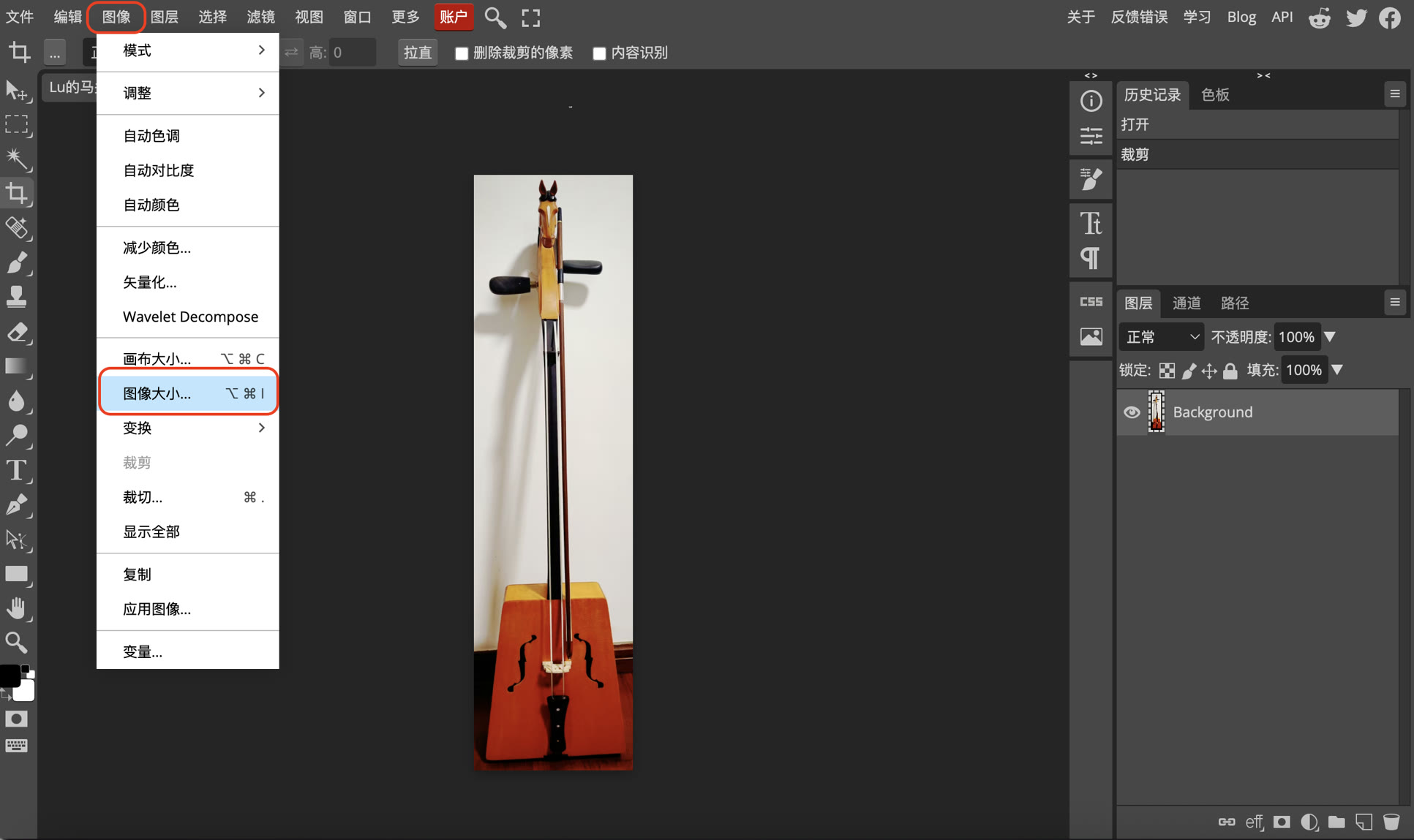The height and width of the screenshot is (840, 1414).
Task: Enable the 删除裁剪的像素 checkbox
Action: pyautogui.click(x=462, y=53)
